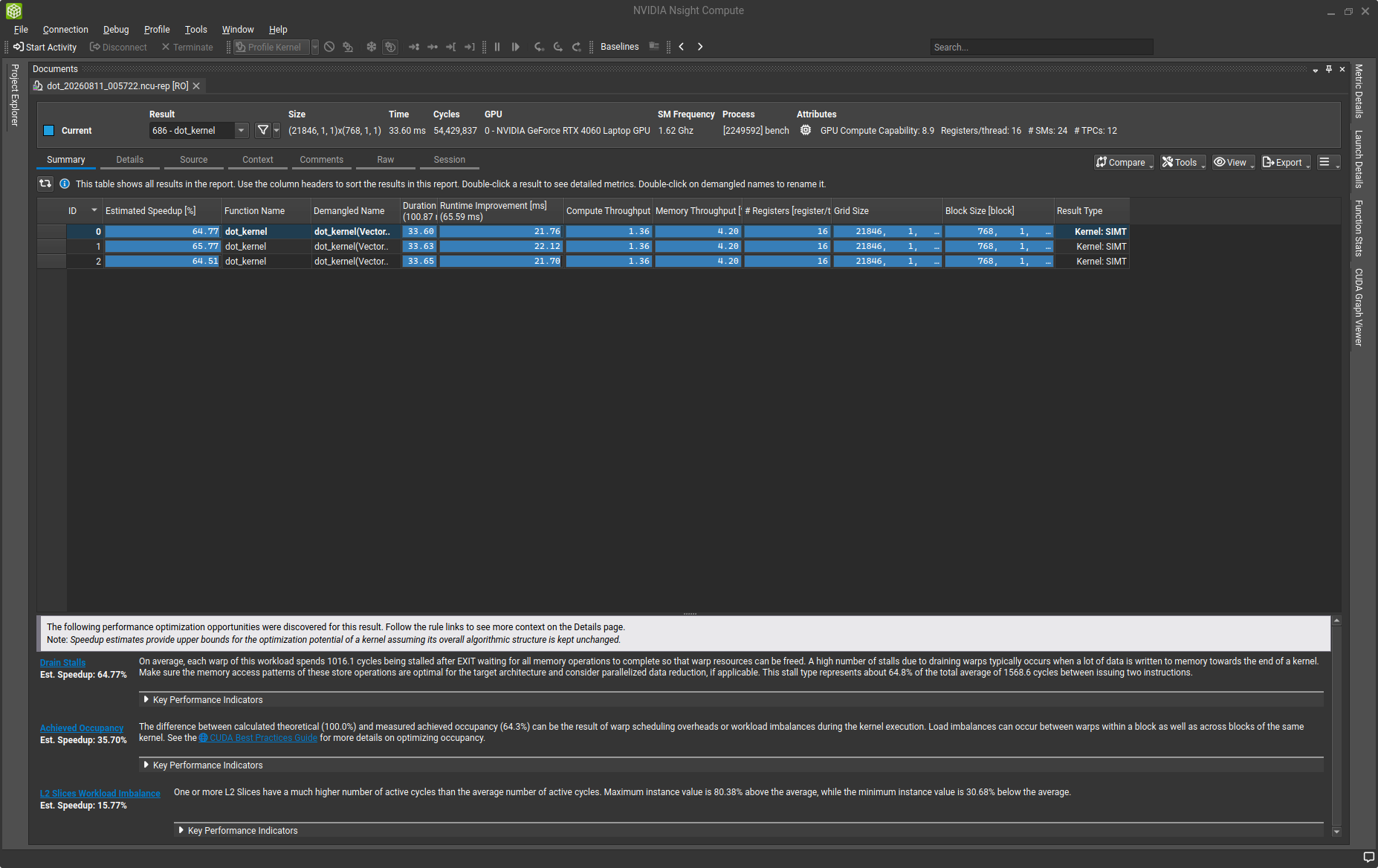
Task: Click the Terminate toolbar button
Action: [x=187, y=47]
